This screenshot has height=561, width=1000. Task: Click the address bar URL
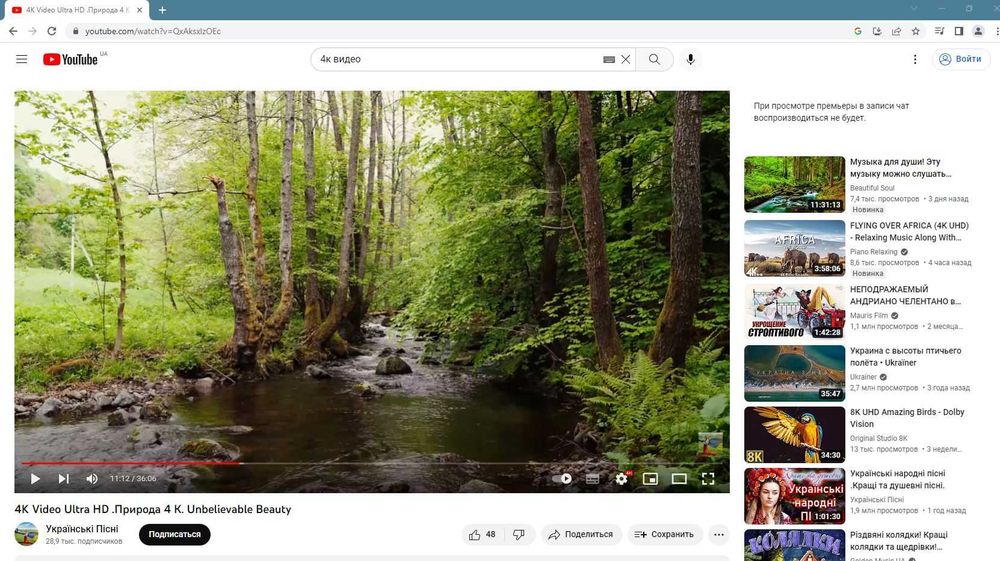coord(153,31)
